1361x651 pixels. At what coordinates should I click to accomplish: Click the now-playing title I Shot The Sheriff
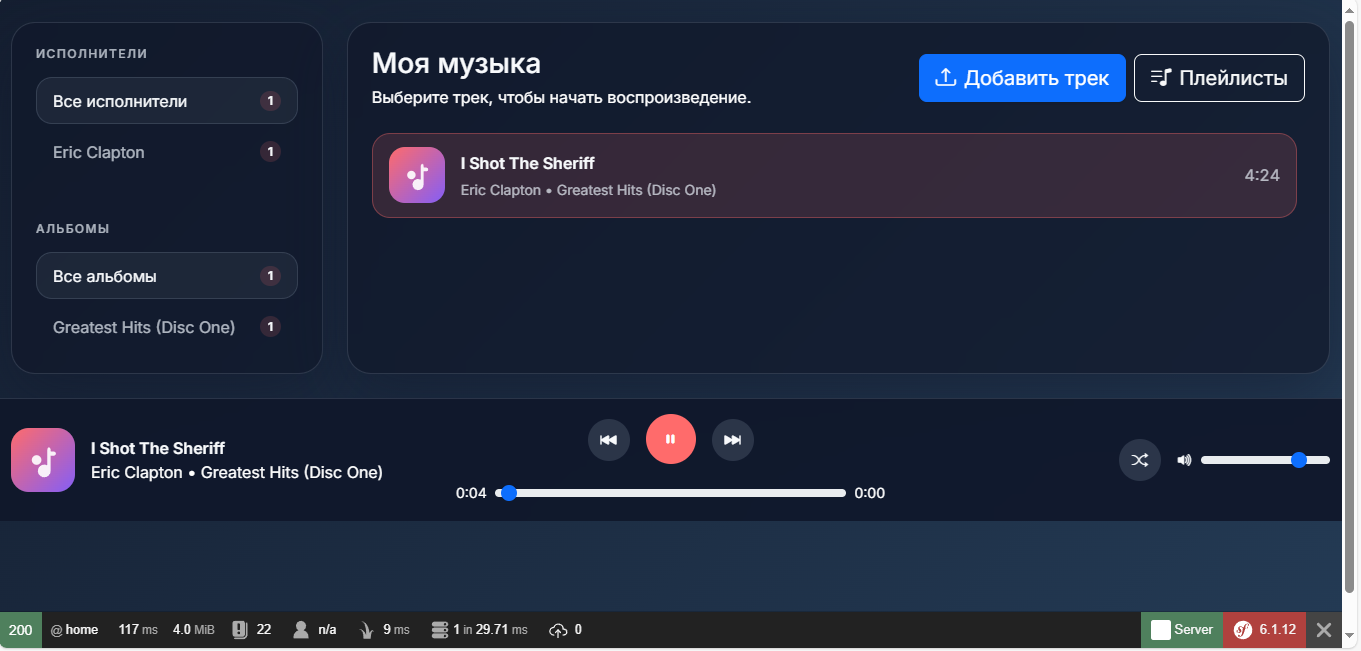158,448
